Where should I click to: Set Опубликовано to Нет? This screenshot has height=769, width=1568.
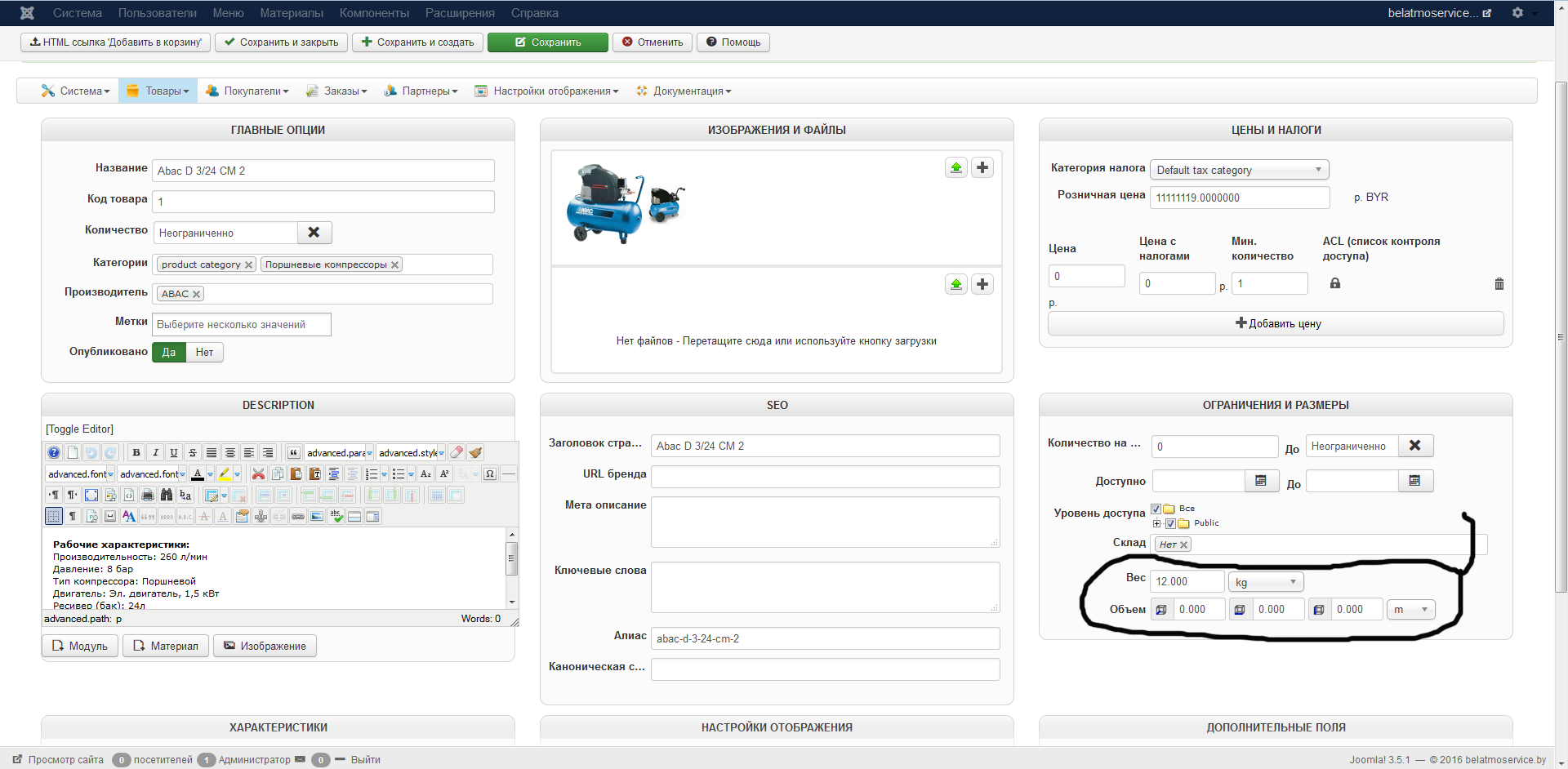click(x=204, y=353)
